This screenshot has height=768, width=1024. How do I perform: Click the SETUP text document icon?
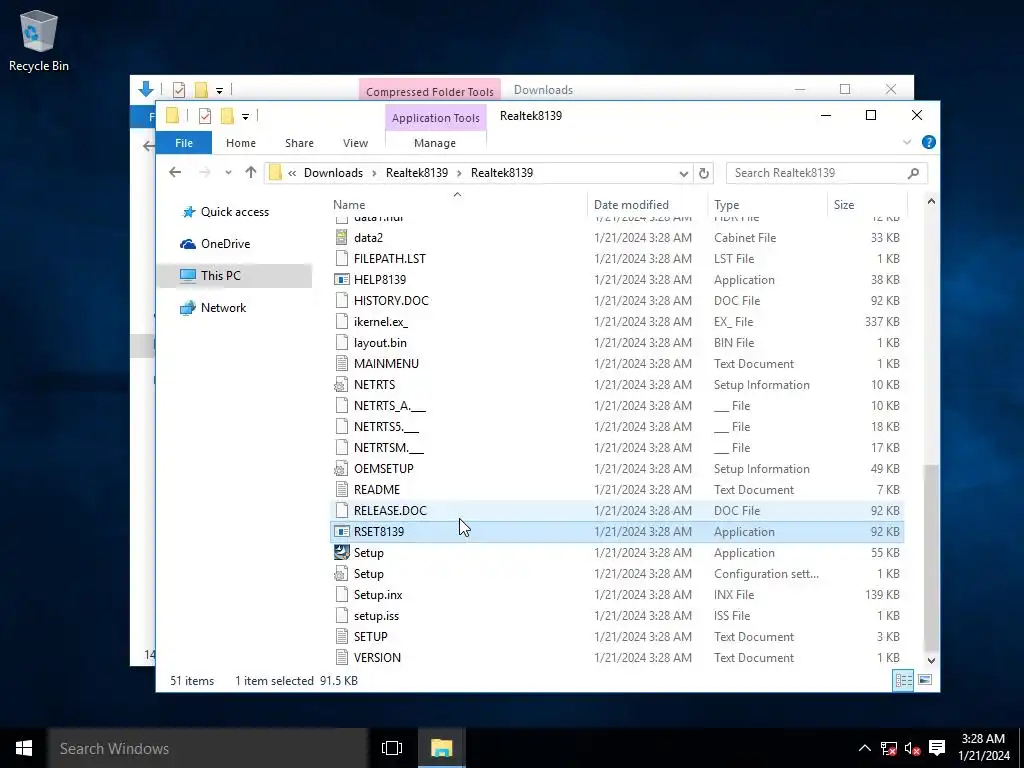coord(342,637)
